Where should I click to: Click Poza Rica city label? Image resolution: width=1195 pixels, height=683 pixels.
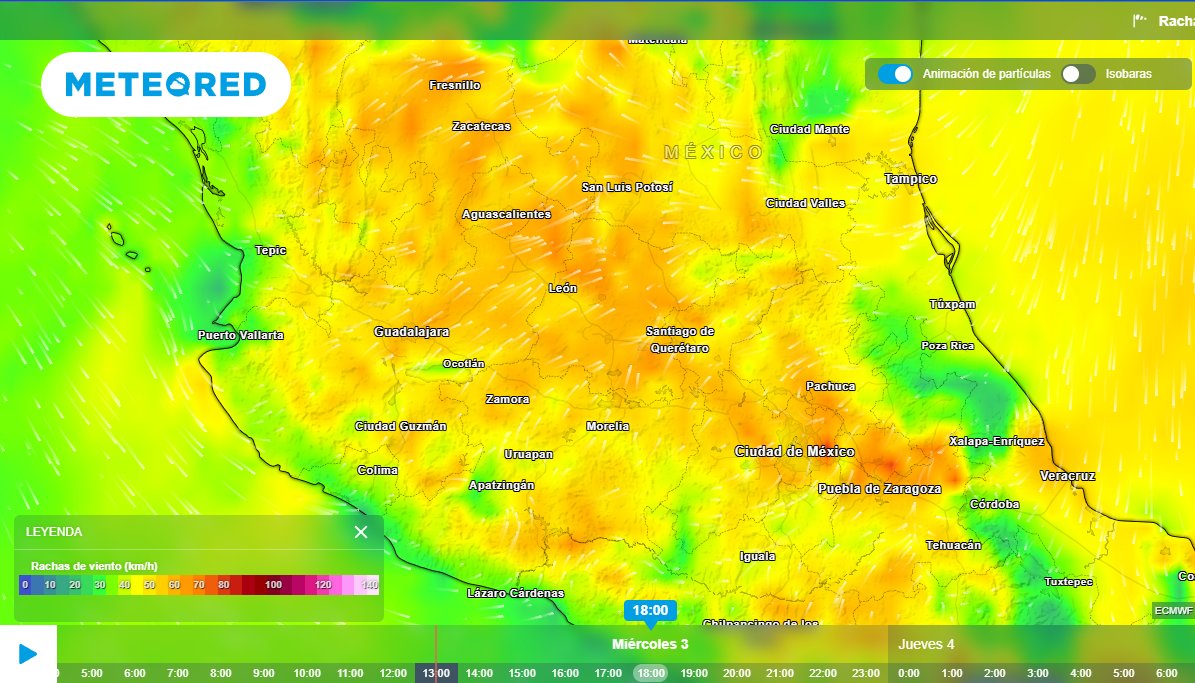coord(947,346)
